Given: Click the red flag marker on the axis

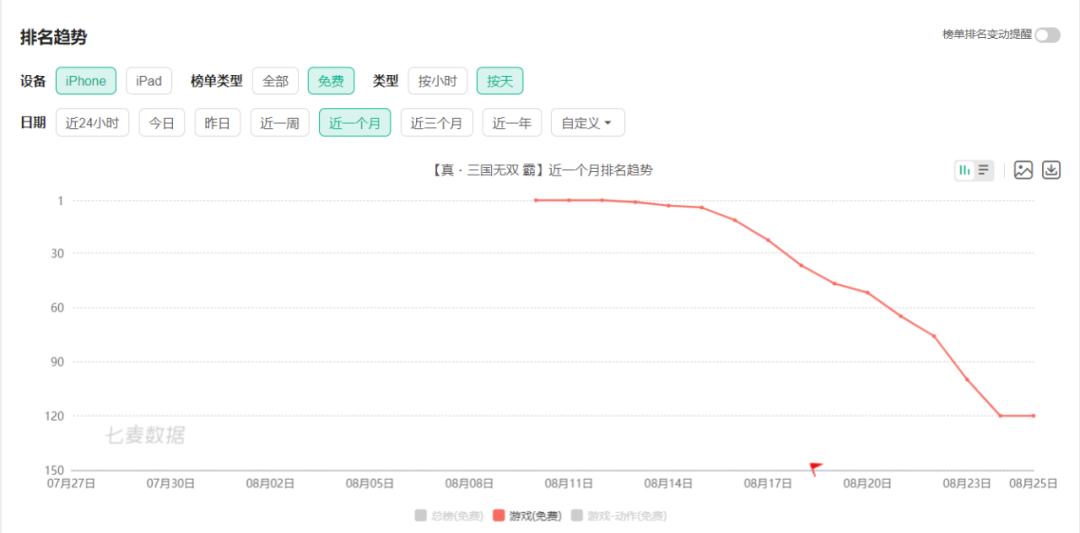Looking at the screenshot, I should [815, 467].
